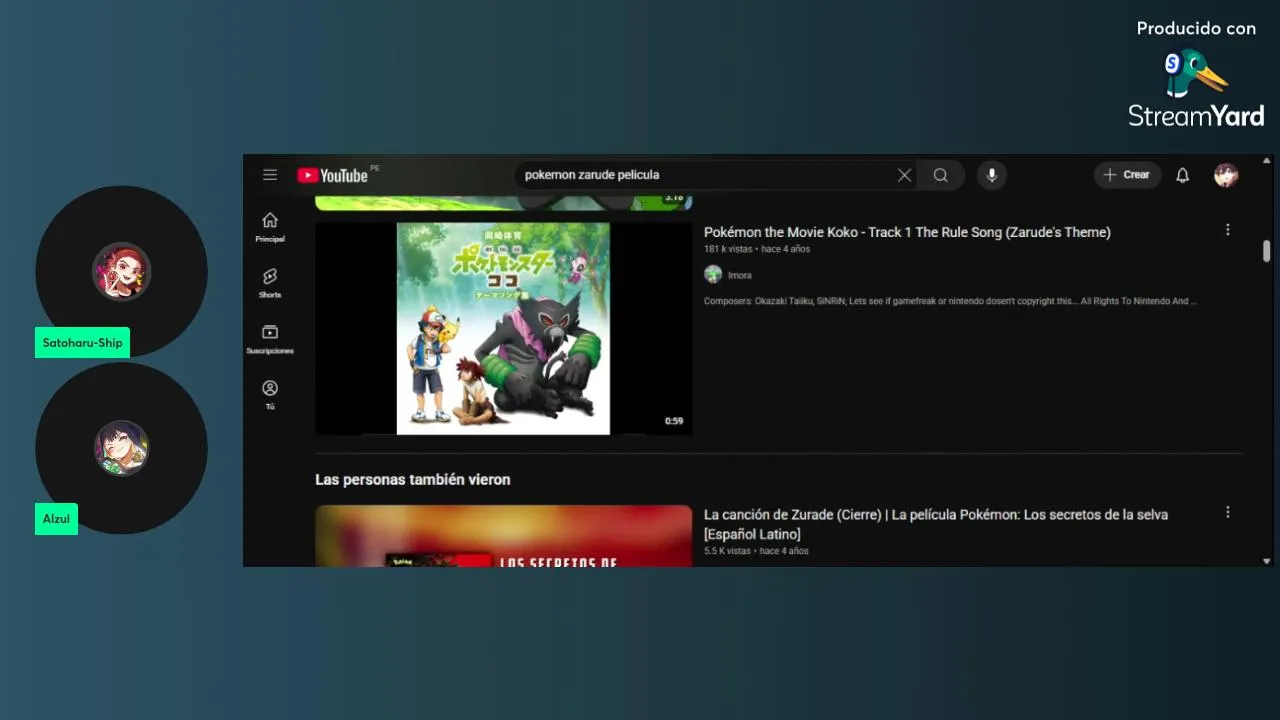
Task: Visit the Imora channel avatar
Action: (x=713, y=274)
